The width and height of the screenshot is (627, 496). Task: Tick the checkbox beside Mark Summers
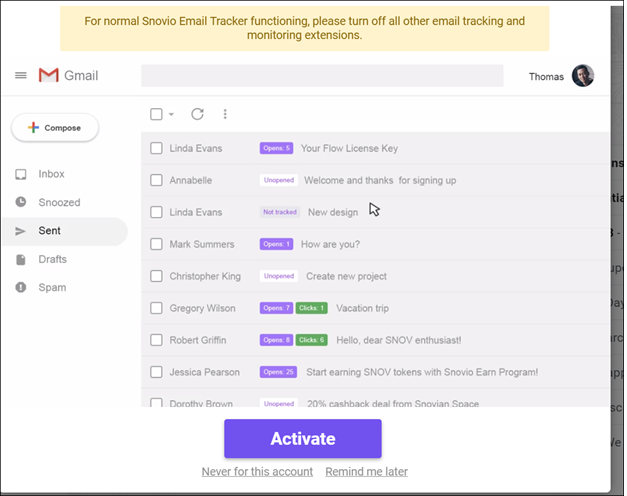(156, 244)
